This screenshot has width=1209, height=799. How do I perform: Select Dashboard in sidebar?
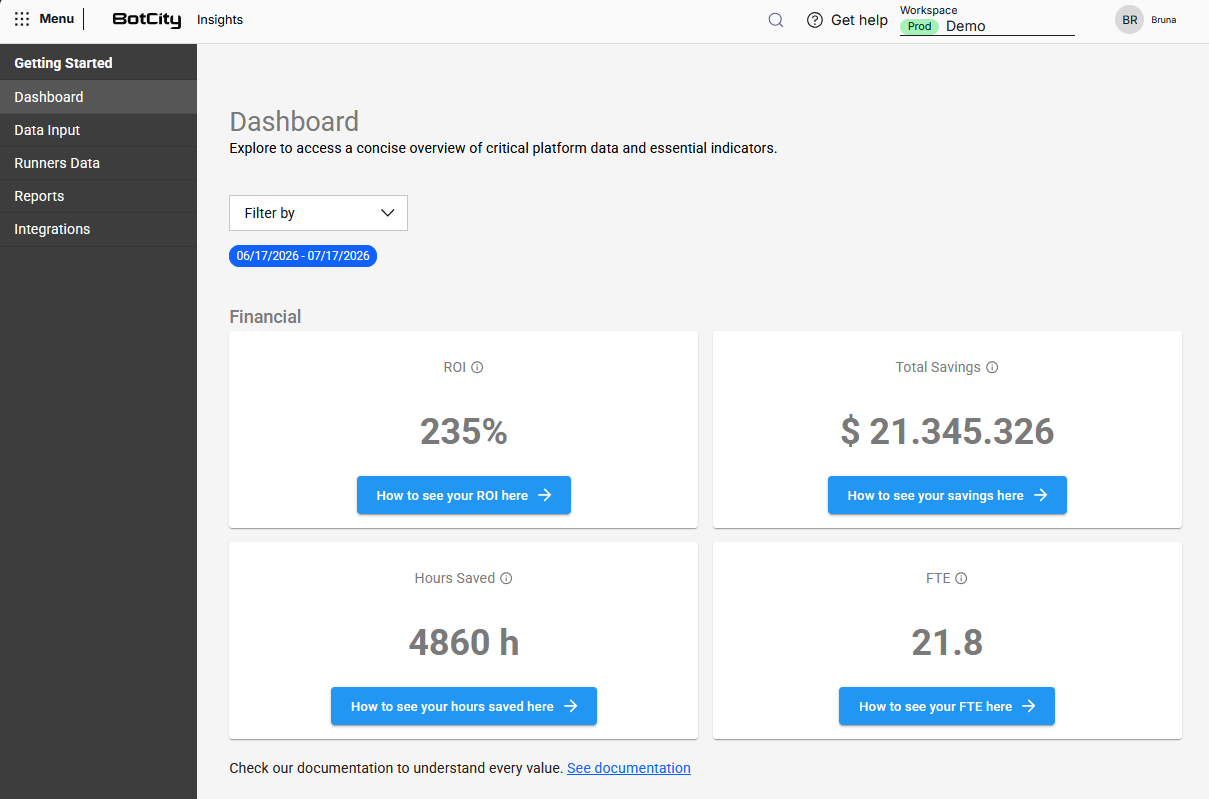click(98, 97)
